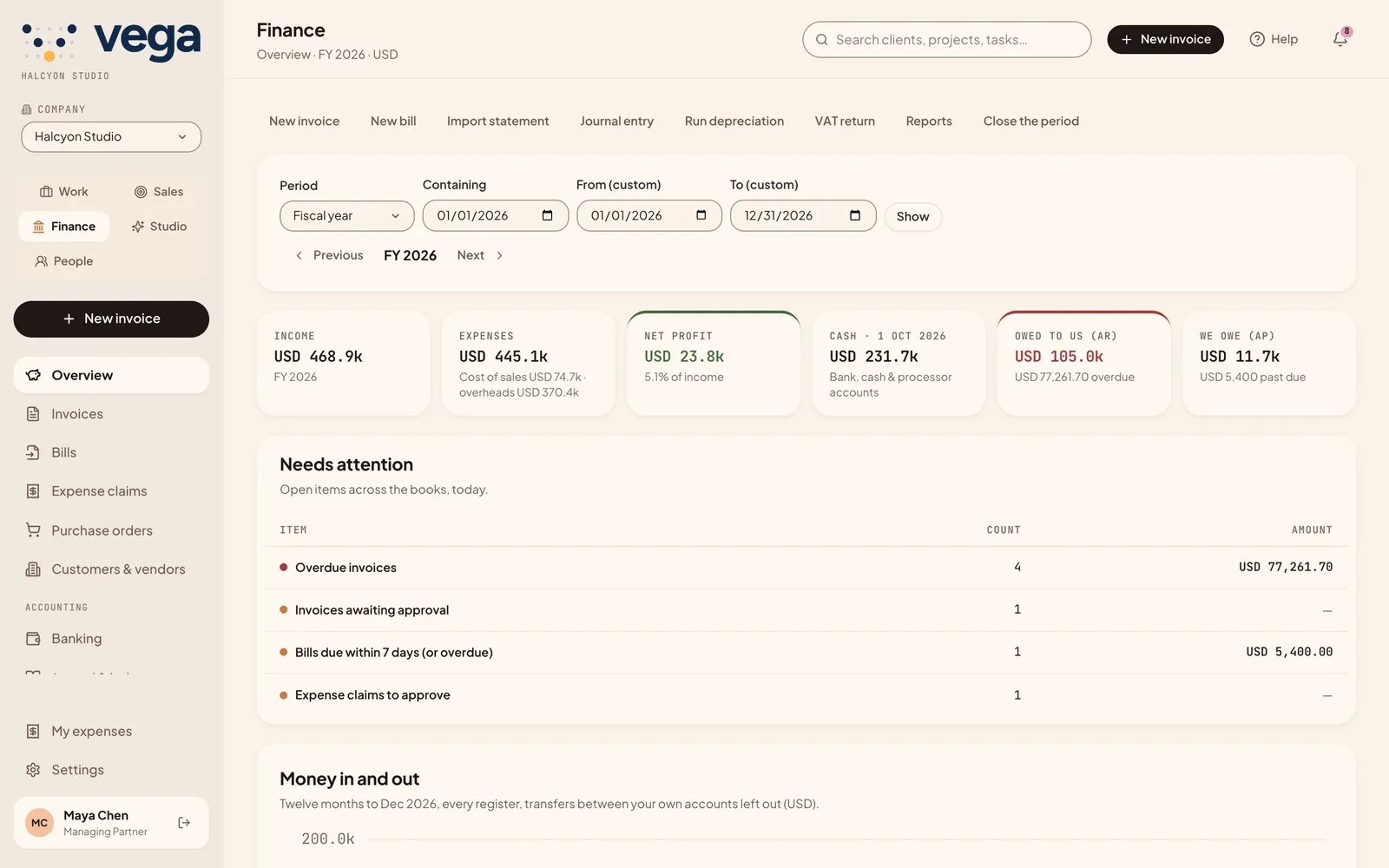Viewport: 1389px width, 868px height.
Task: Click the Net profit USD 23.8k card
Action: [x=714, y=364]
